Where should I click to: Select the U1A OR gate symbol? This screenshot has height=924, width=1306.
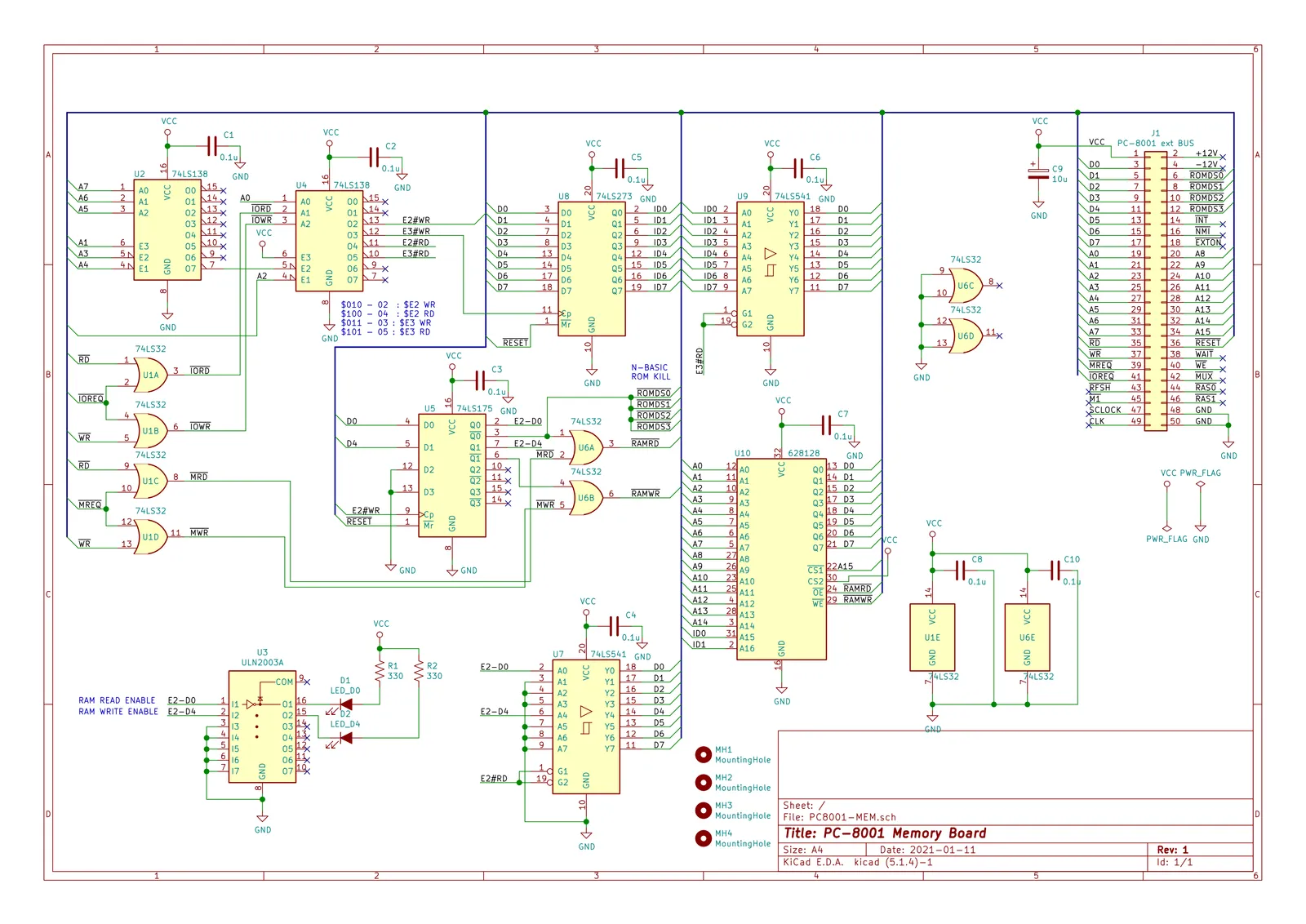click(150, 375)
